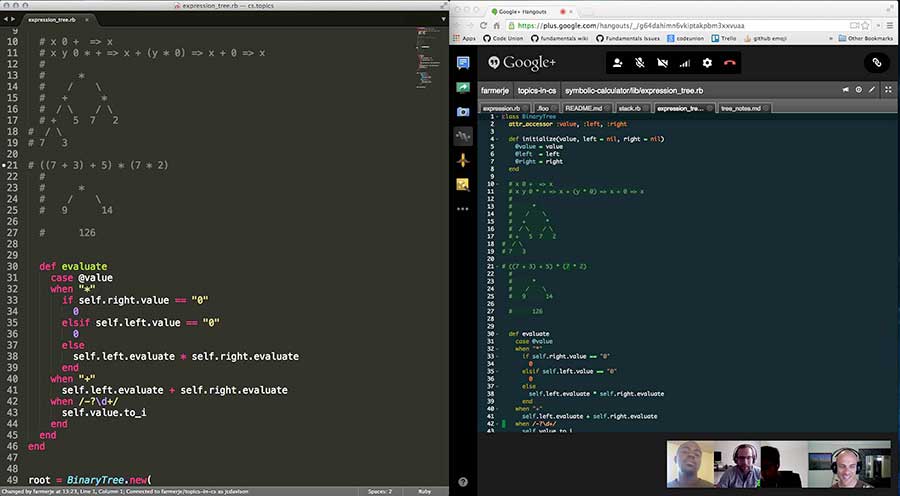Hang up the call with red phone
Screen dimensions: 900x496
(730, 62)
